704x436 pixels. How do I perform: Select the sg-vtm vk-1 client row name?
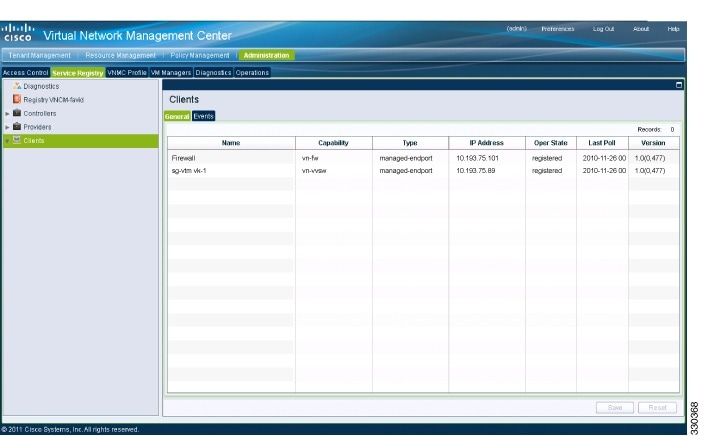point(189,171)
